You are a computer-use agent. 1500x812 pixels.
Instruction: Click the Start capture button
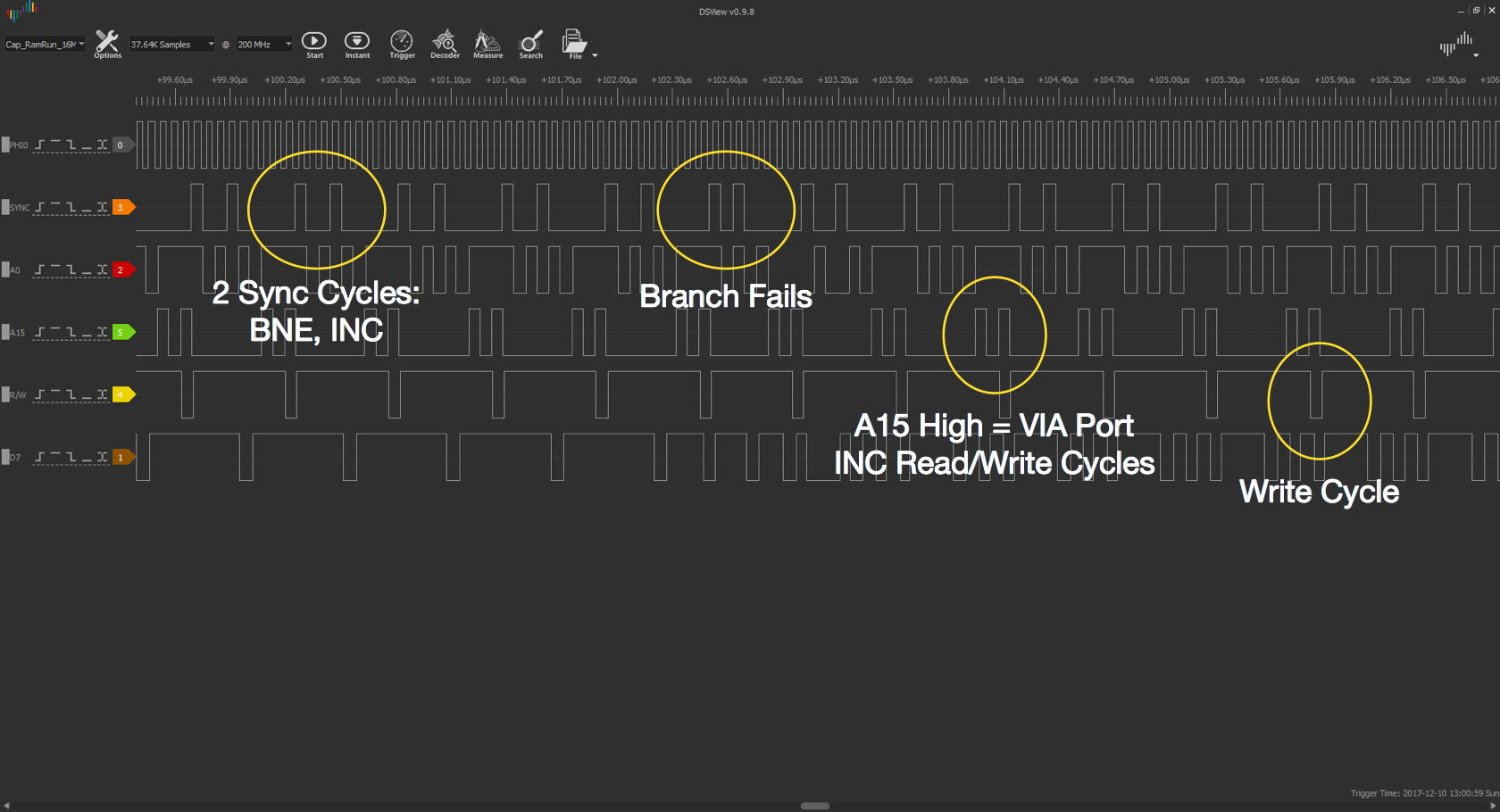[x=314, y=44]
